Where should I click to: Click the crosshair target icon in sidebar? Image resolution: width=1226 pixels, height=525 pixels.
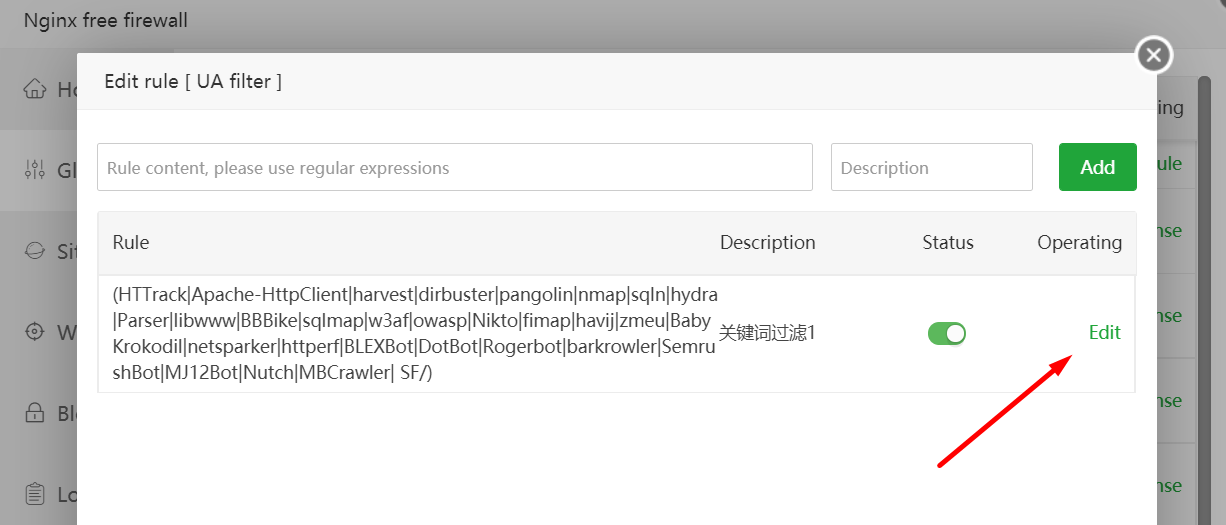coord(35,331)
